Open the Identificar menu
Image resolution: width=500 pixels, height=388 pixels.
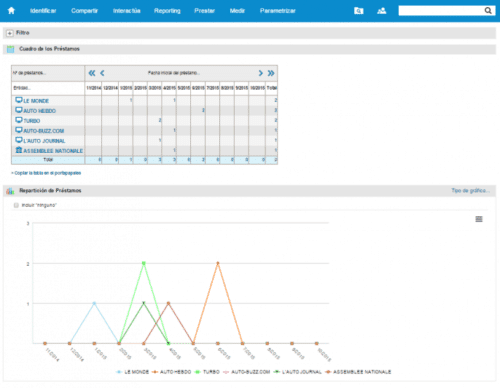tap(43, 11)
